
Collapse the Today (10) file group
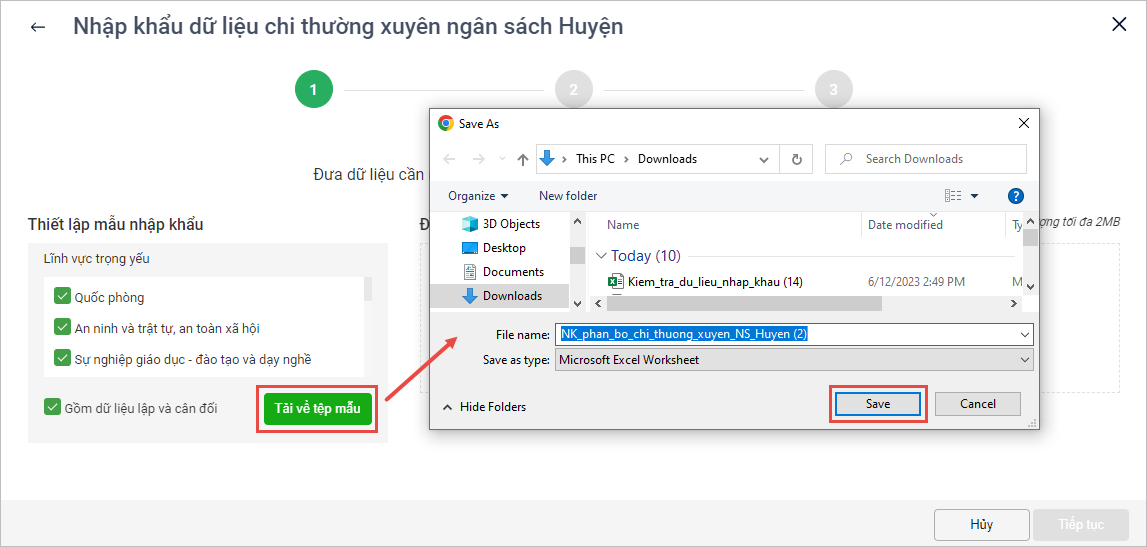pos(601,256)
